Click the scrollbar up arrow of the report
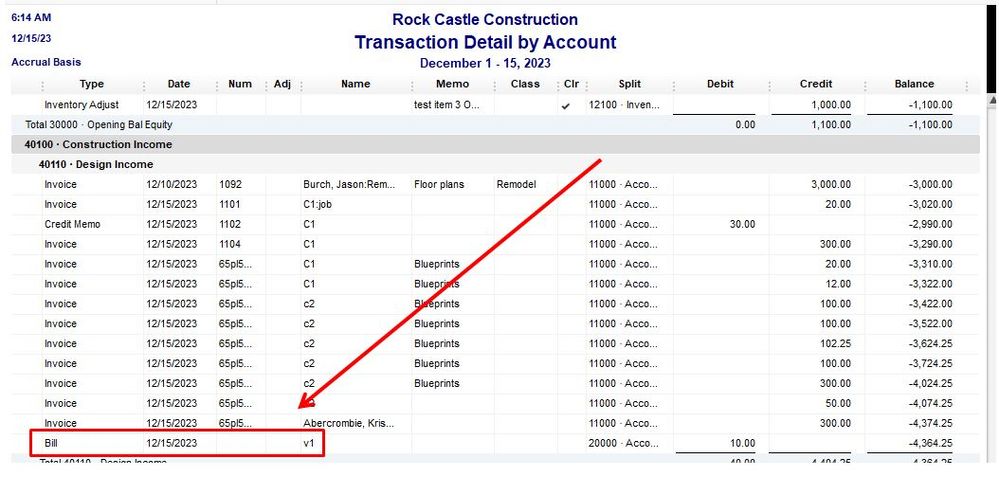This screenshot has width=999, height=481. pyautogui.click(x=993, y=100)
